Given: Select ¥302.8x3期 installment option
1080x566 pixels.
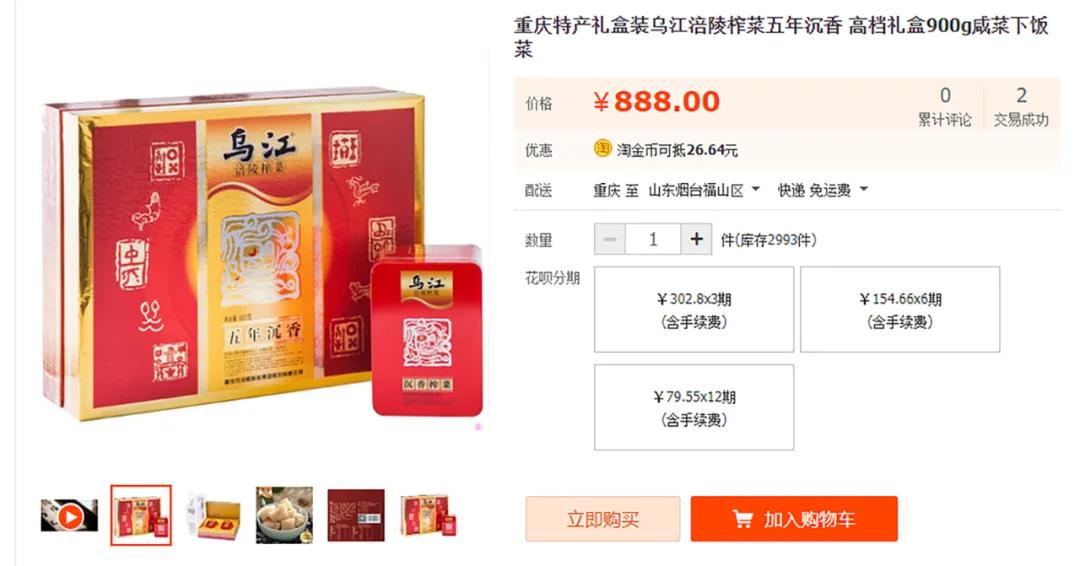Looking at the screenshot, I should (x=694, y=310).
